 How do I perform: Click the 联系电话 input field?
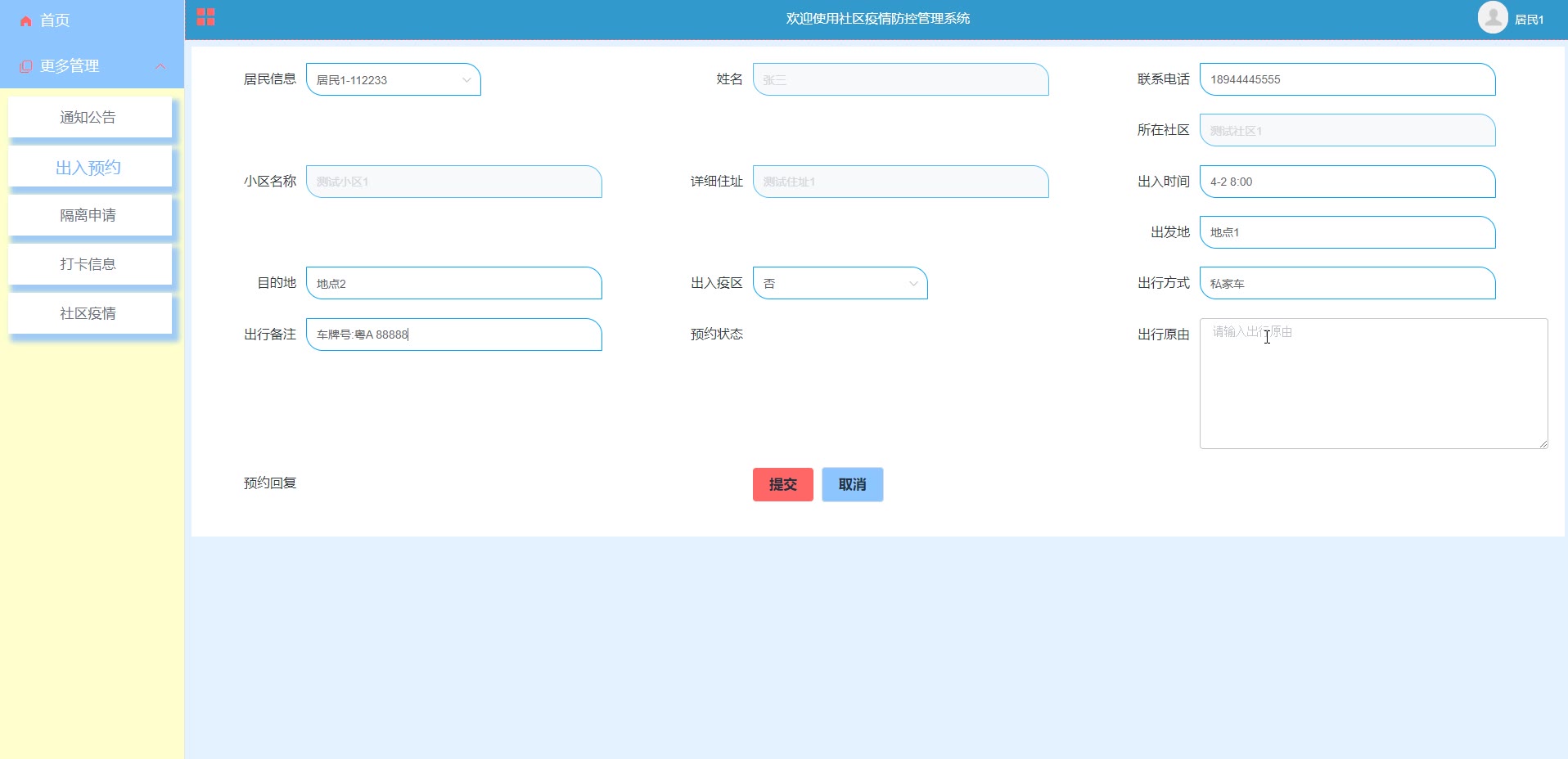1347,79
